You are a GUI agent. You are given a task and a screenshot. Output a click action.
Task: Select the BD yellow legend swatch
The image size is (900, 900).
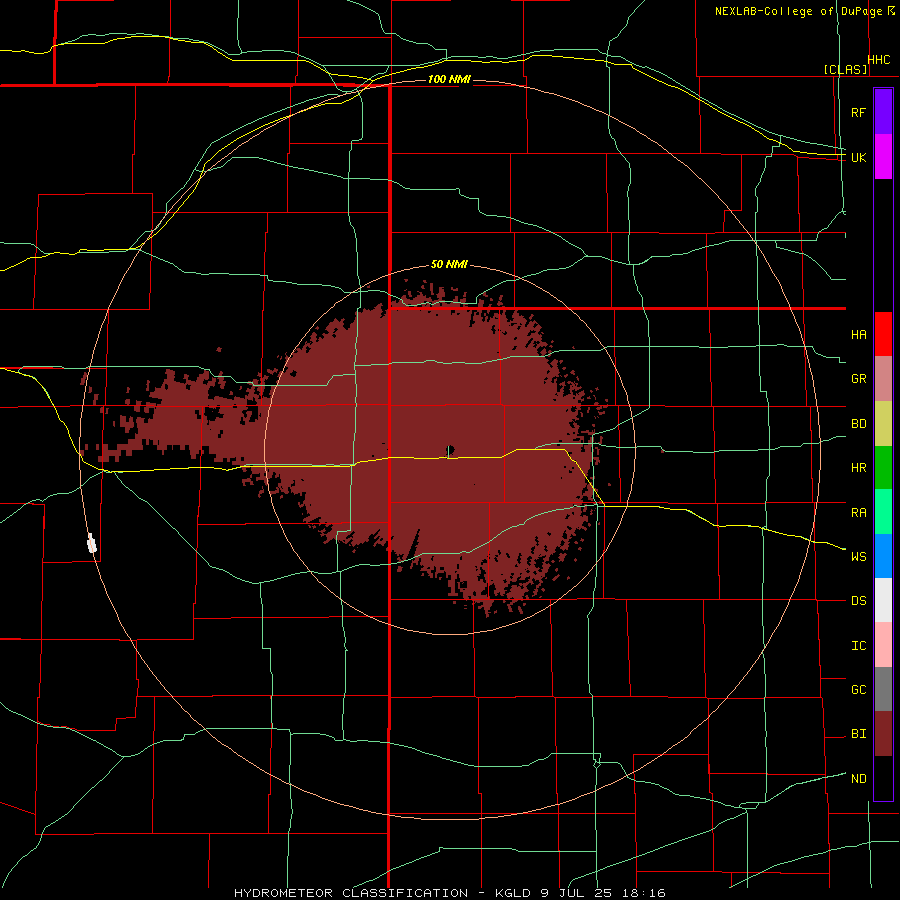point(883,424)
